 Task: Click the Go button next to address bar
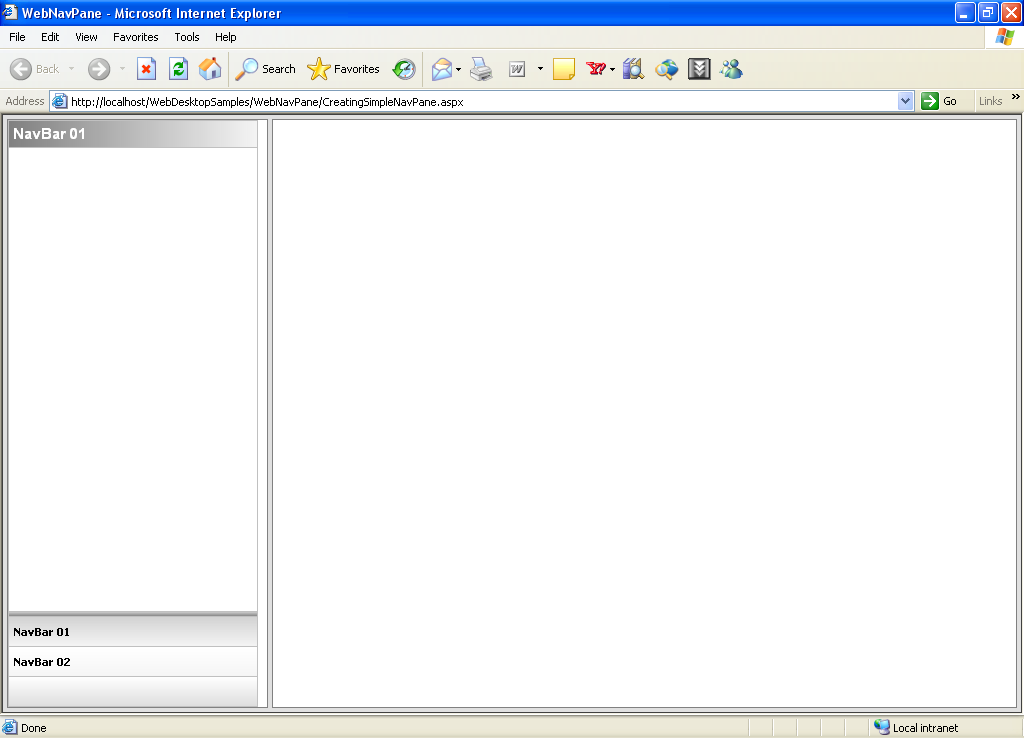[939, 101]
